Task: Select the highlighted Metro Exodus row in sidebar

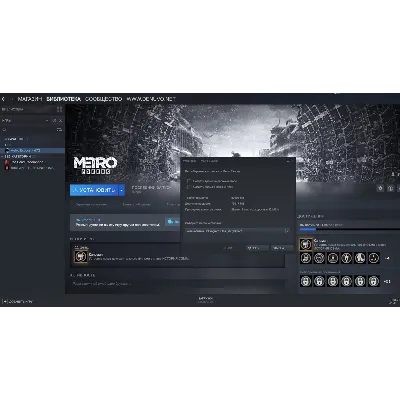Action: point(32,151)
